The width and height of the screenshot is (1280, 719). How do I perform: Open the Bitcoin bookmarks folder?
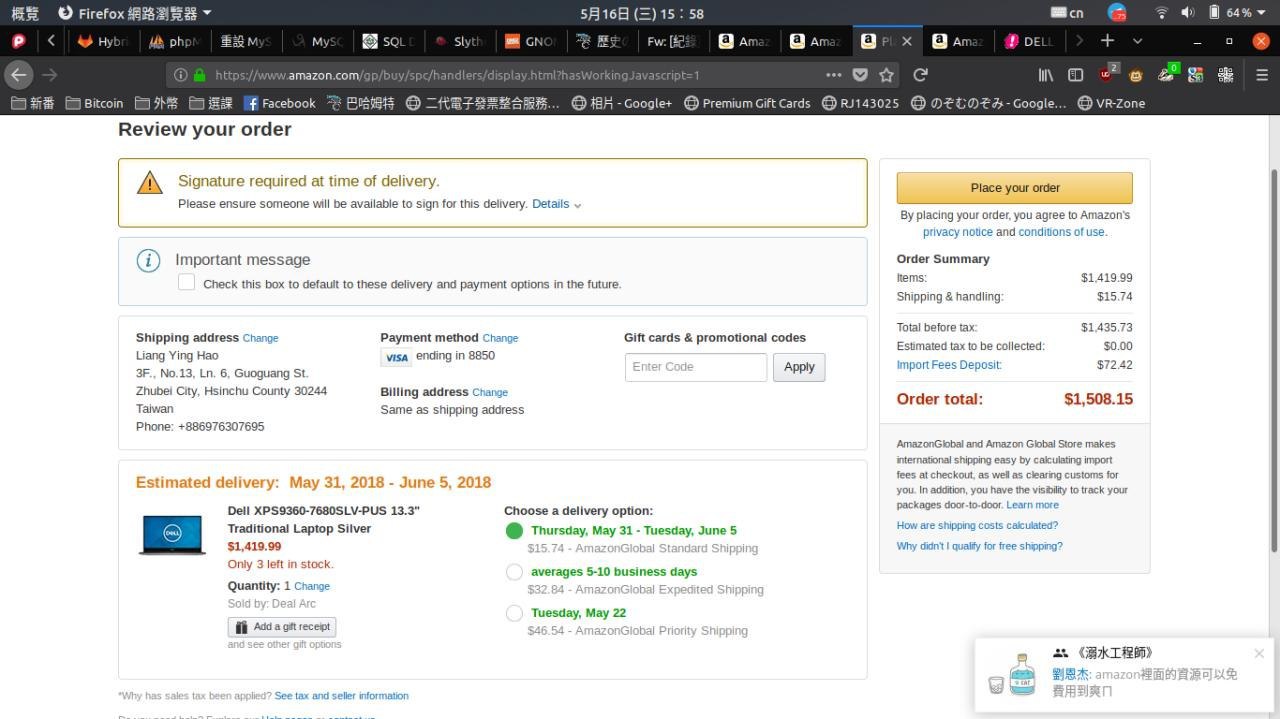coord(94,103)
